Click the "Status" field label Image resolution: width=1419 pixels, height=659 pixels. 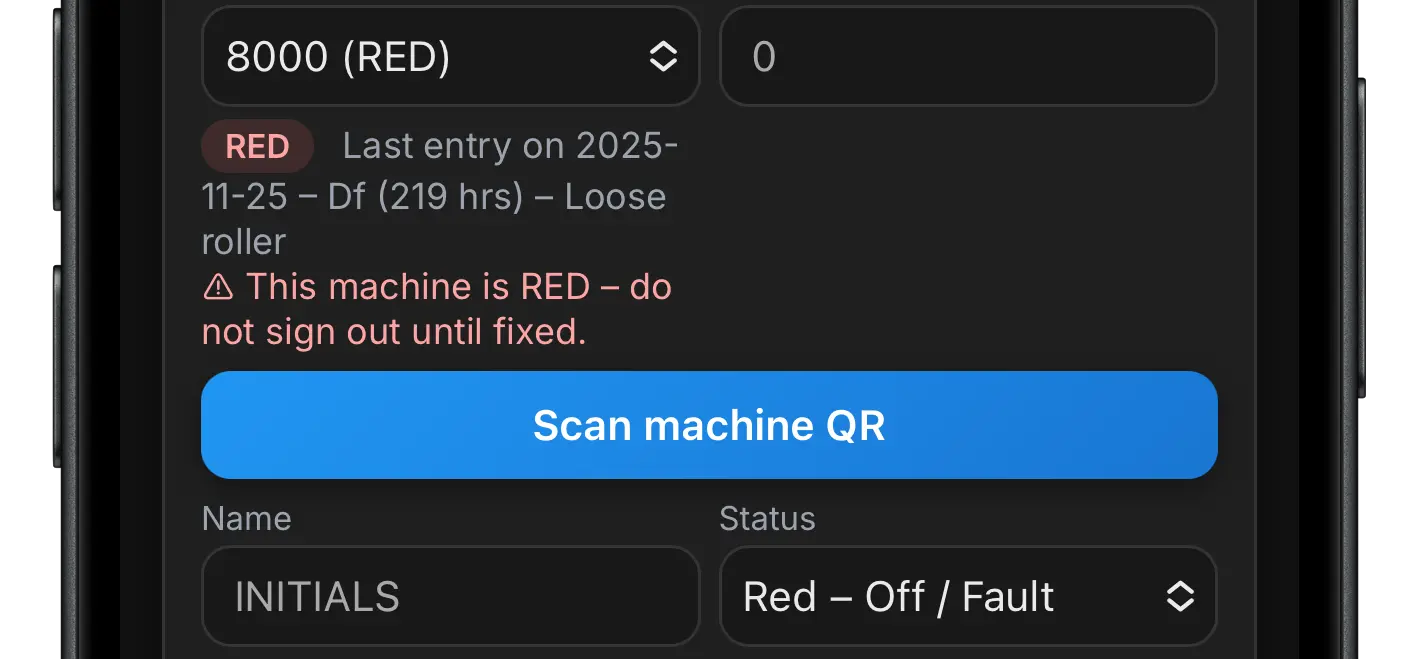(767, 519)
